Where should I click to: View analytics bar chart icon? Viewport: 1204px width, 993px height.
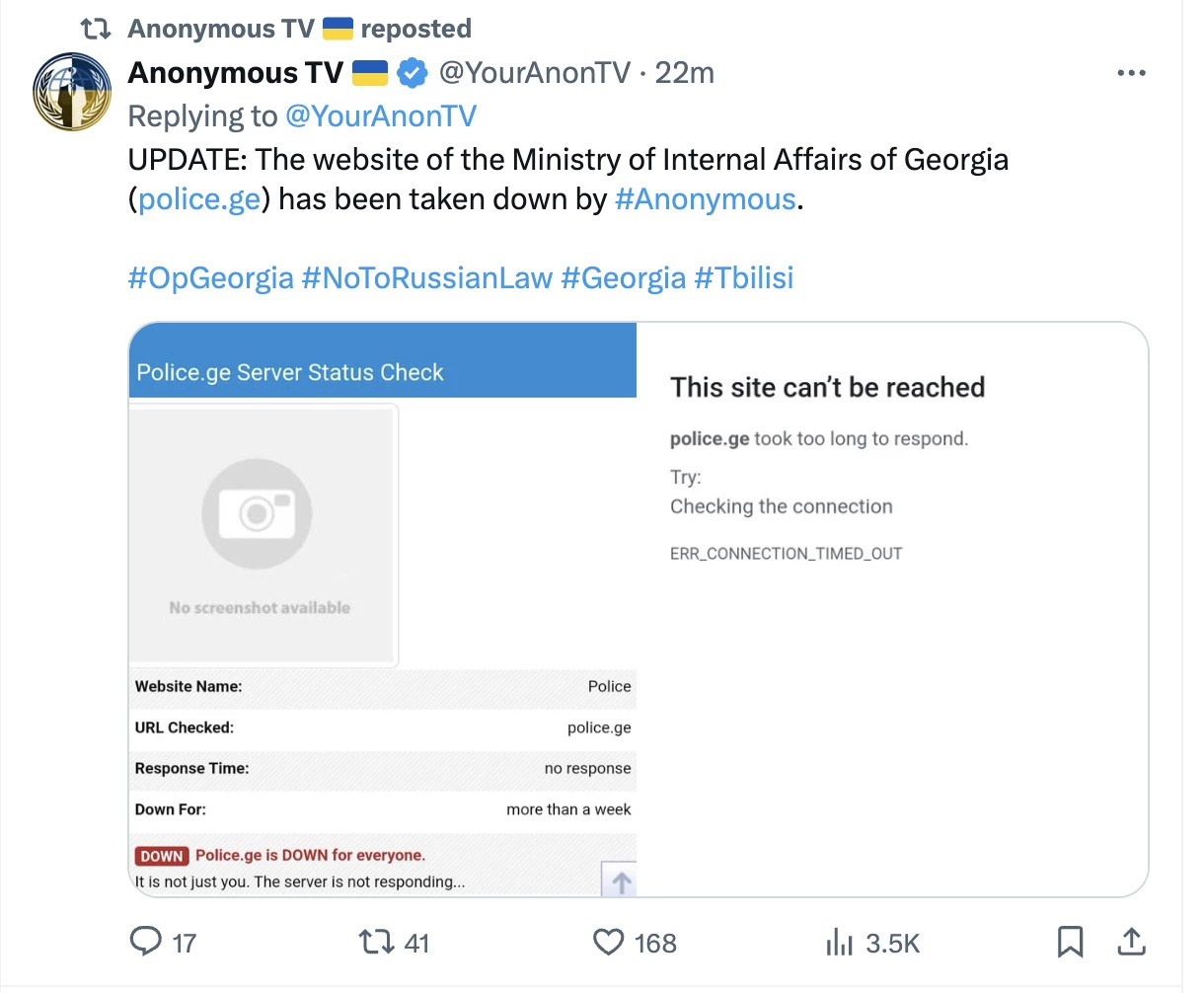pos(839,943)
